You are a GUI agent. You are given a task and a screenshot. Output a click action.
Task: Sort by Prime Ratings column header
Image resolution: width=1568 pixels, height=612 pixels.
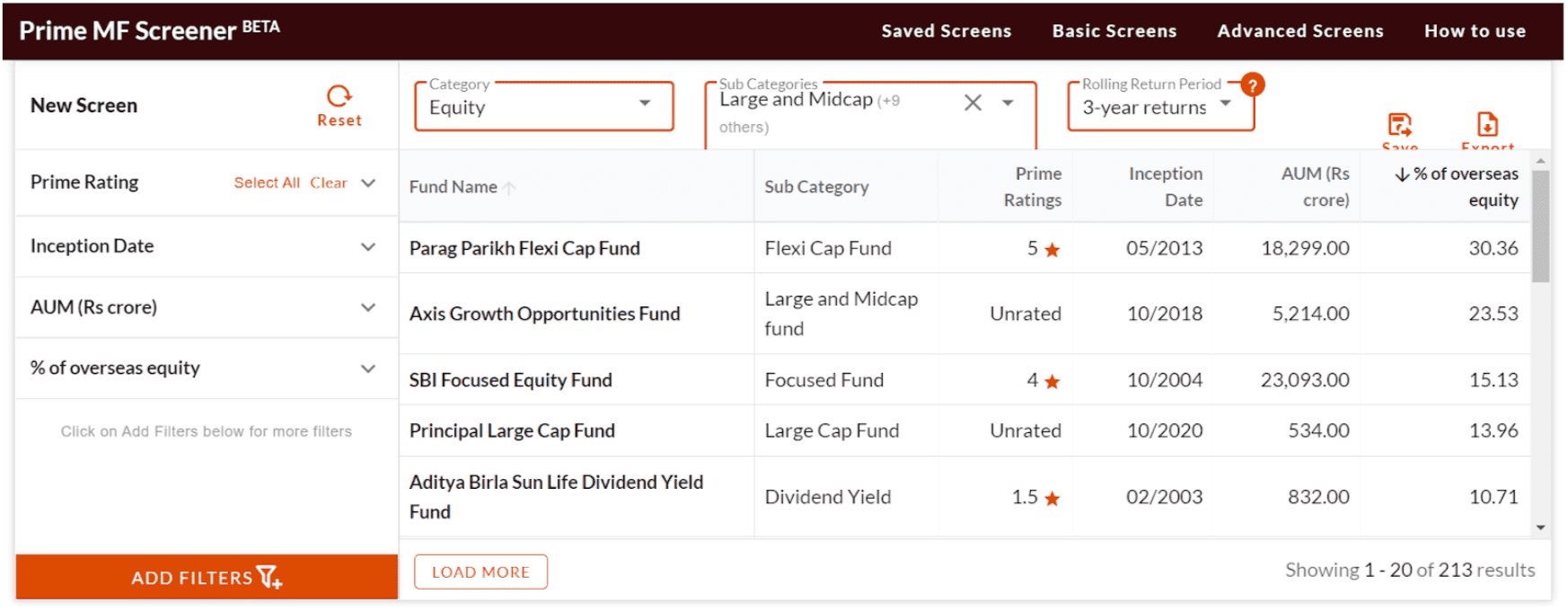click(x=1033, y=187)
